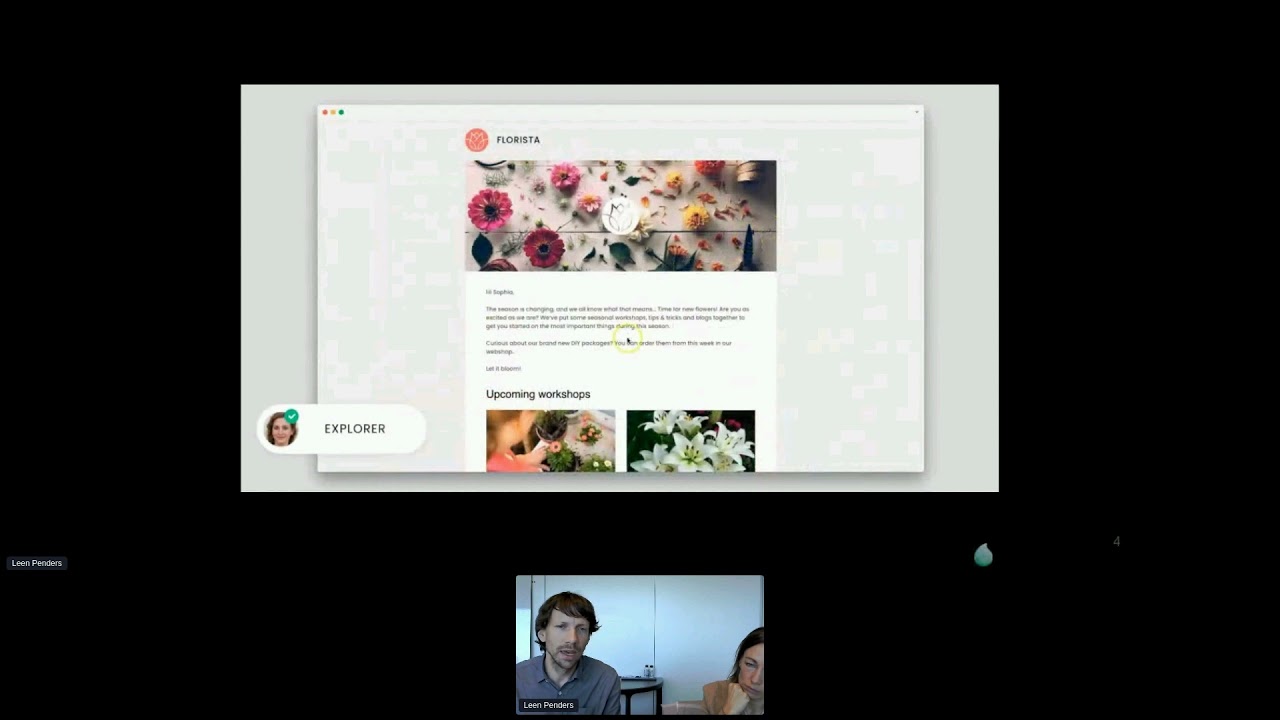Click the Leen Penders name tag in the video tile

[548, 705]
